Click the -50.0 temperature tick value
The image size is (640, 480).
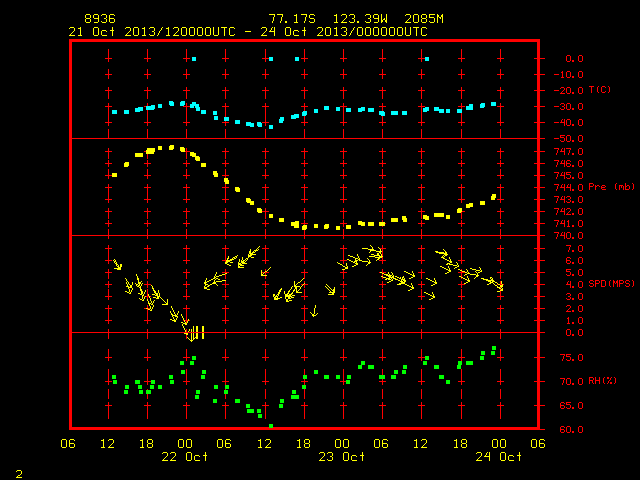click(x=569, y=138)
